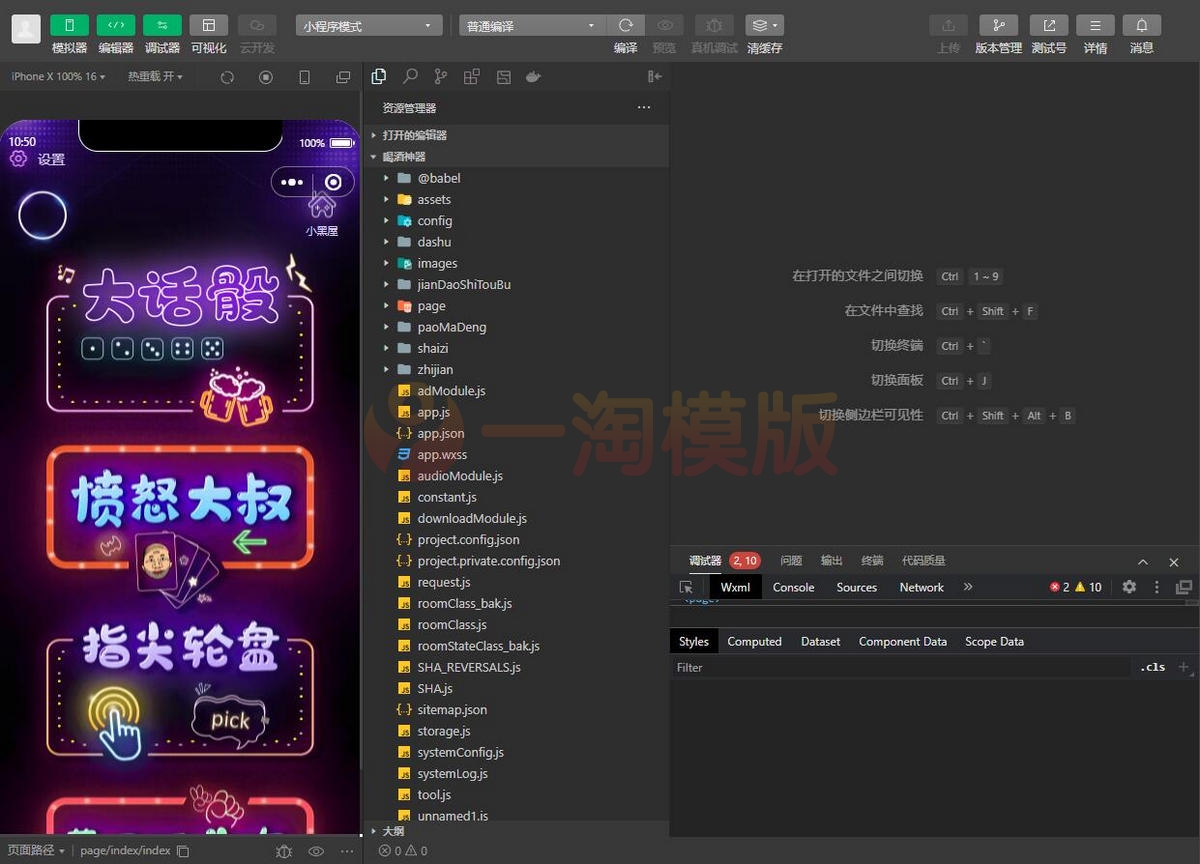This screenshot has height=864, width=1200.
Task: Switch to the 问题 problems tab
Action: (x=791, y=561)
